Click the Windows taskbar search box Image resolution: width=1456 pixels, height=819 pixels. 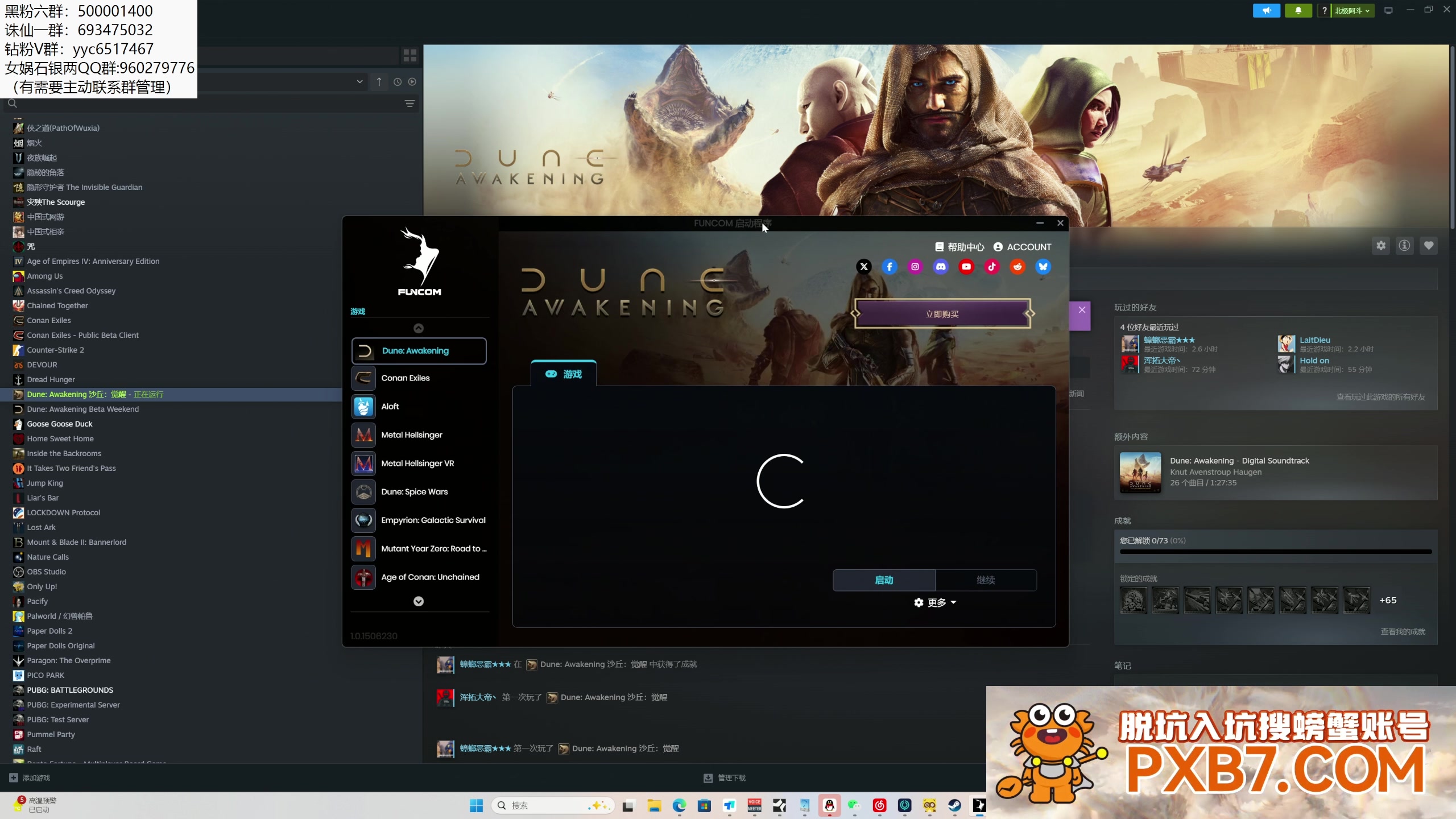(553, 805)
